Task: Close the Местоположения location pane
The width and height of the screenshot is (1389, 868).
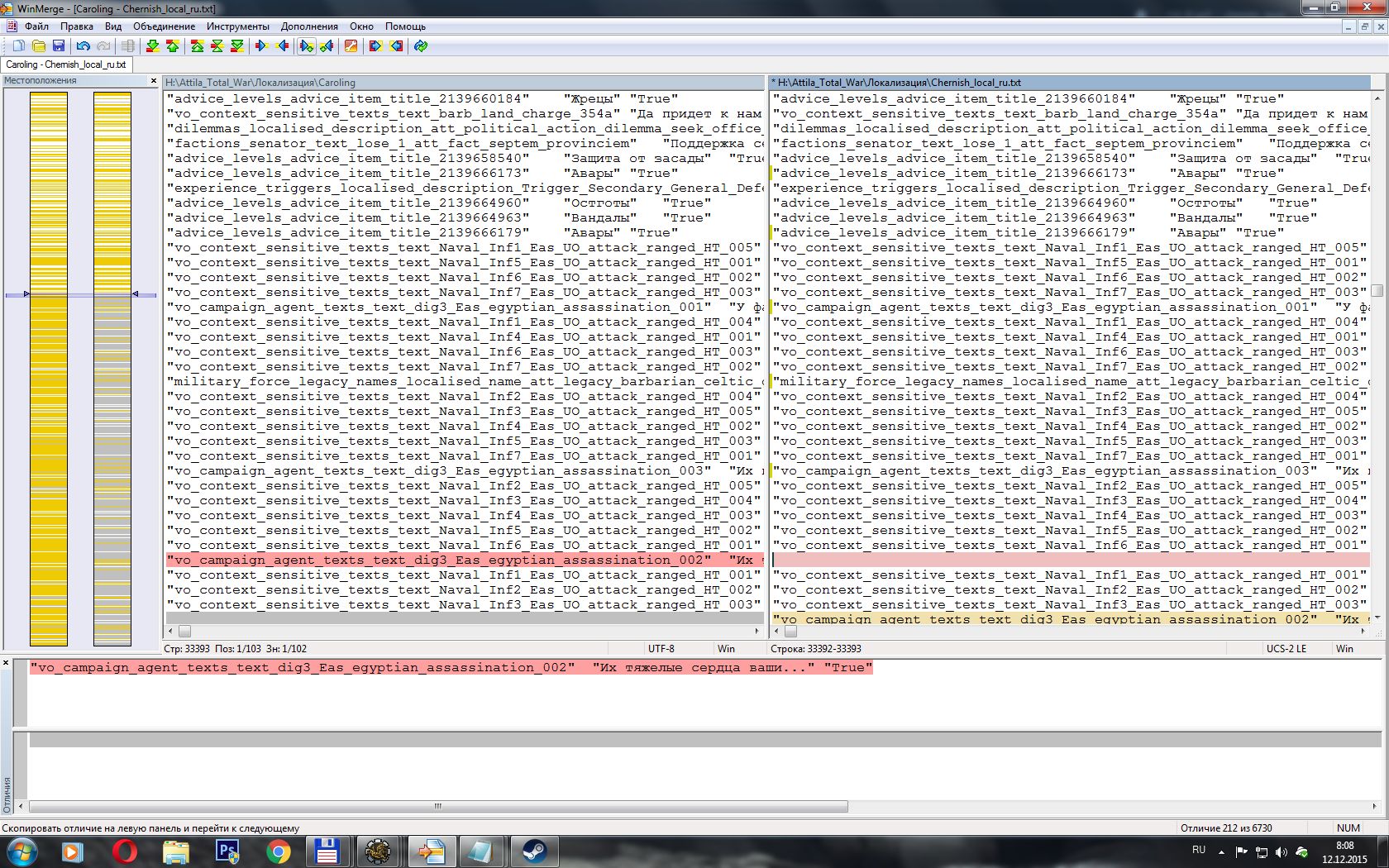Action: (x=153, y=81)
